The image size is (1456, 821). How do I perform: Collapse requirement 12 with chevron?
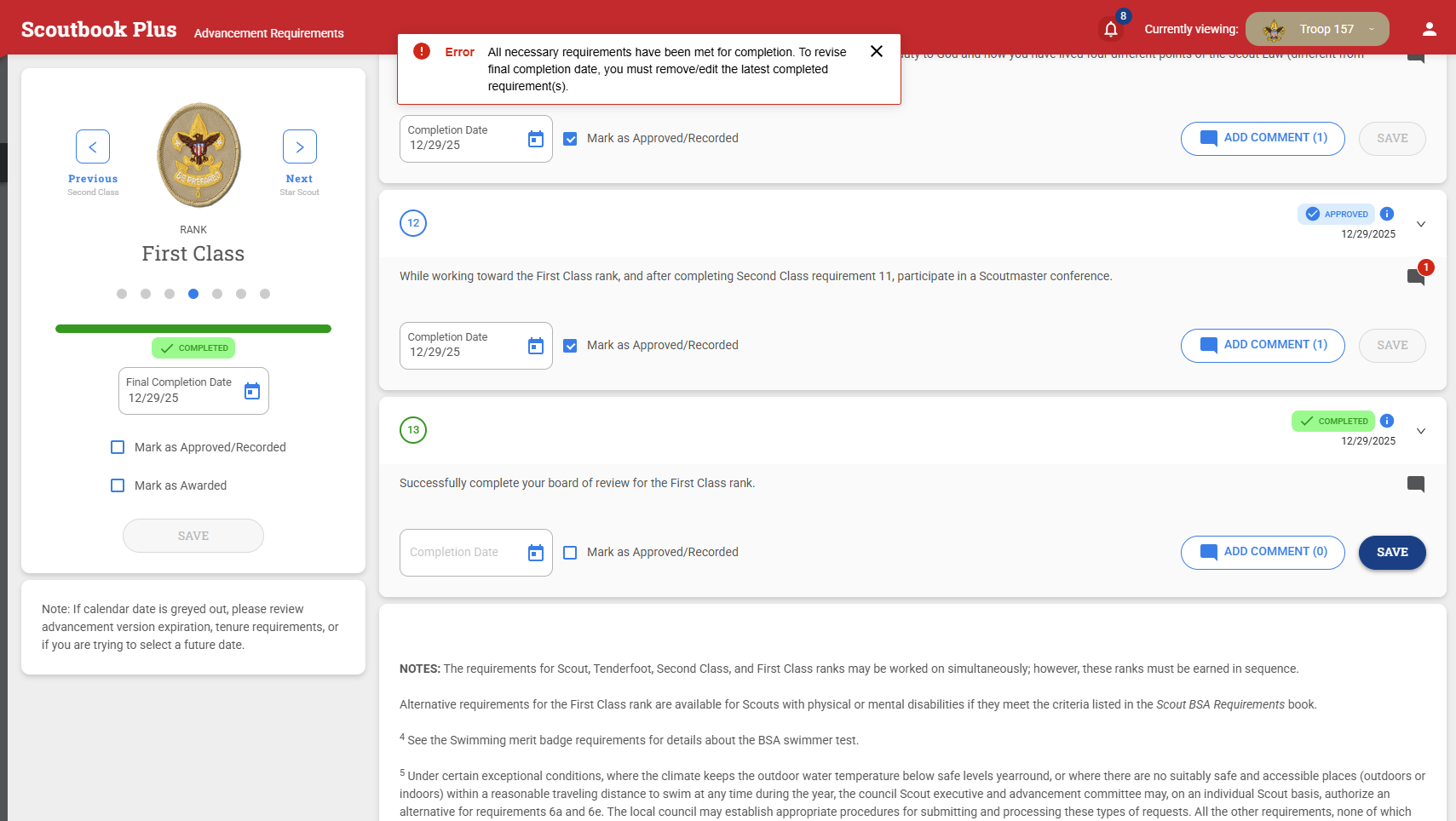[1421, 224]
